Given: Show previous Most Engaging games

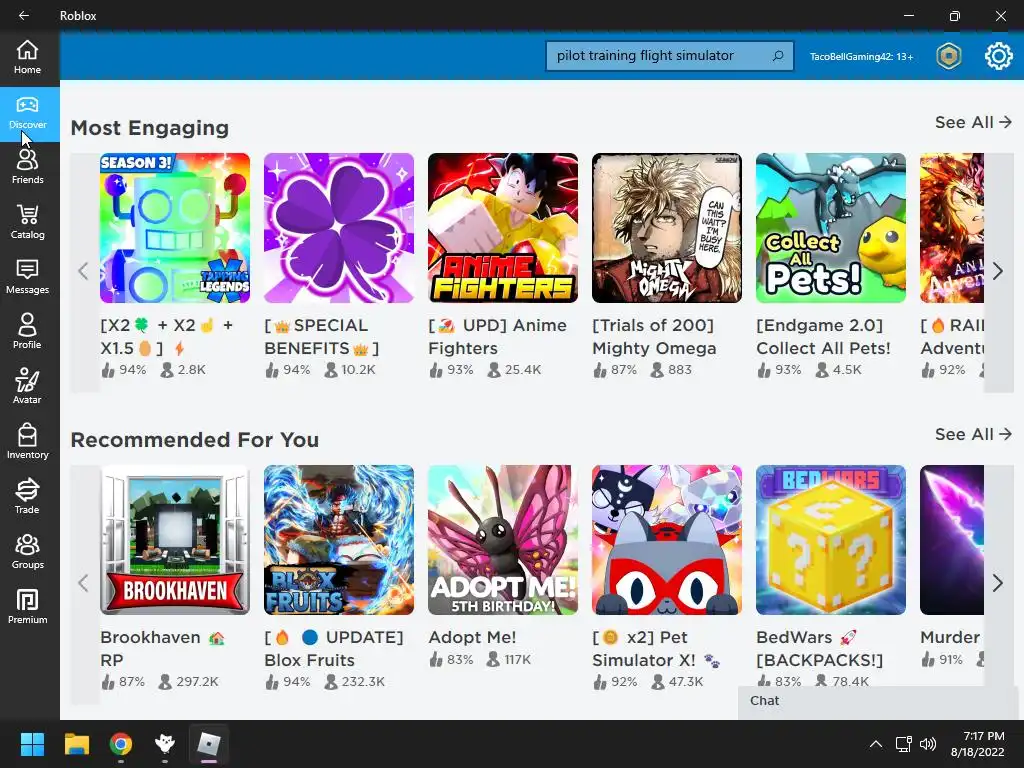Looking at the screenshot, I should [x=84, y=272].
